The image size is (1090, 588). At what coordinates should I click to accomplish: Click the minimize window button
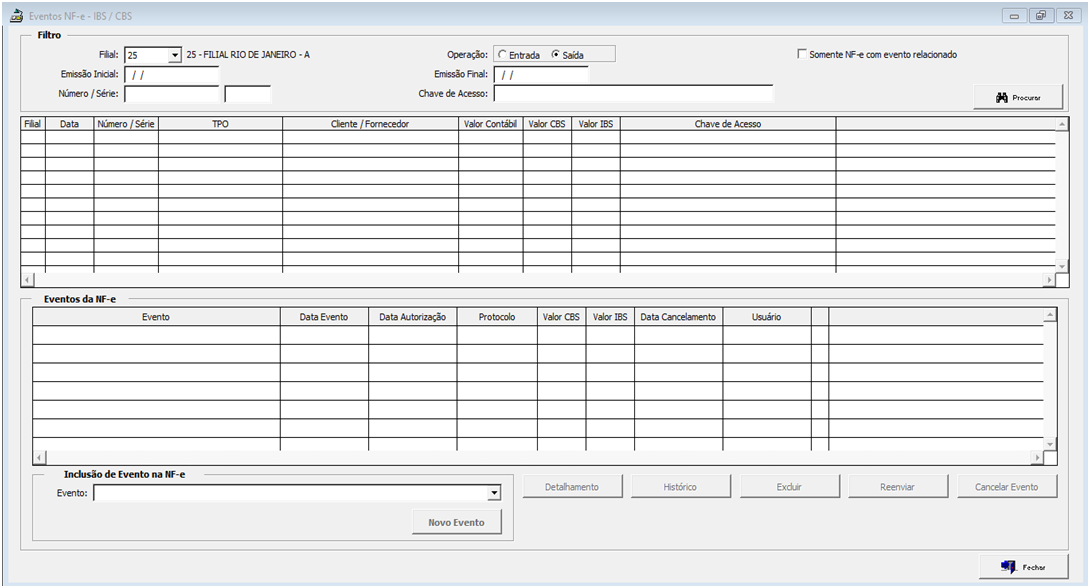[x=1014, y=16]
